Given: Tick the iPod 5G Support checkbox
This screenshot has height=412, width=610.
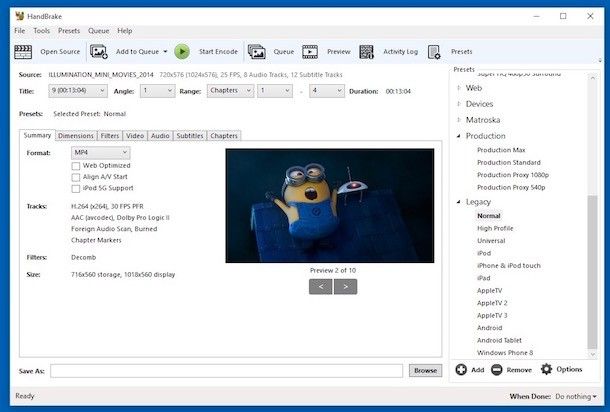Looking at the screenshot, I should pyautogui.click(x=76, y=189).
